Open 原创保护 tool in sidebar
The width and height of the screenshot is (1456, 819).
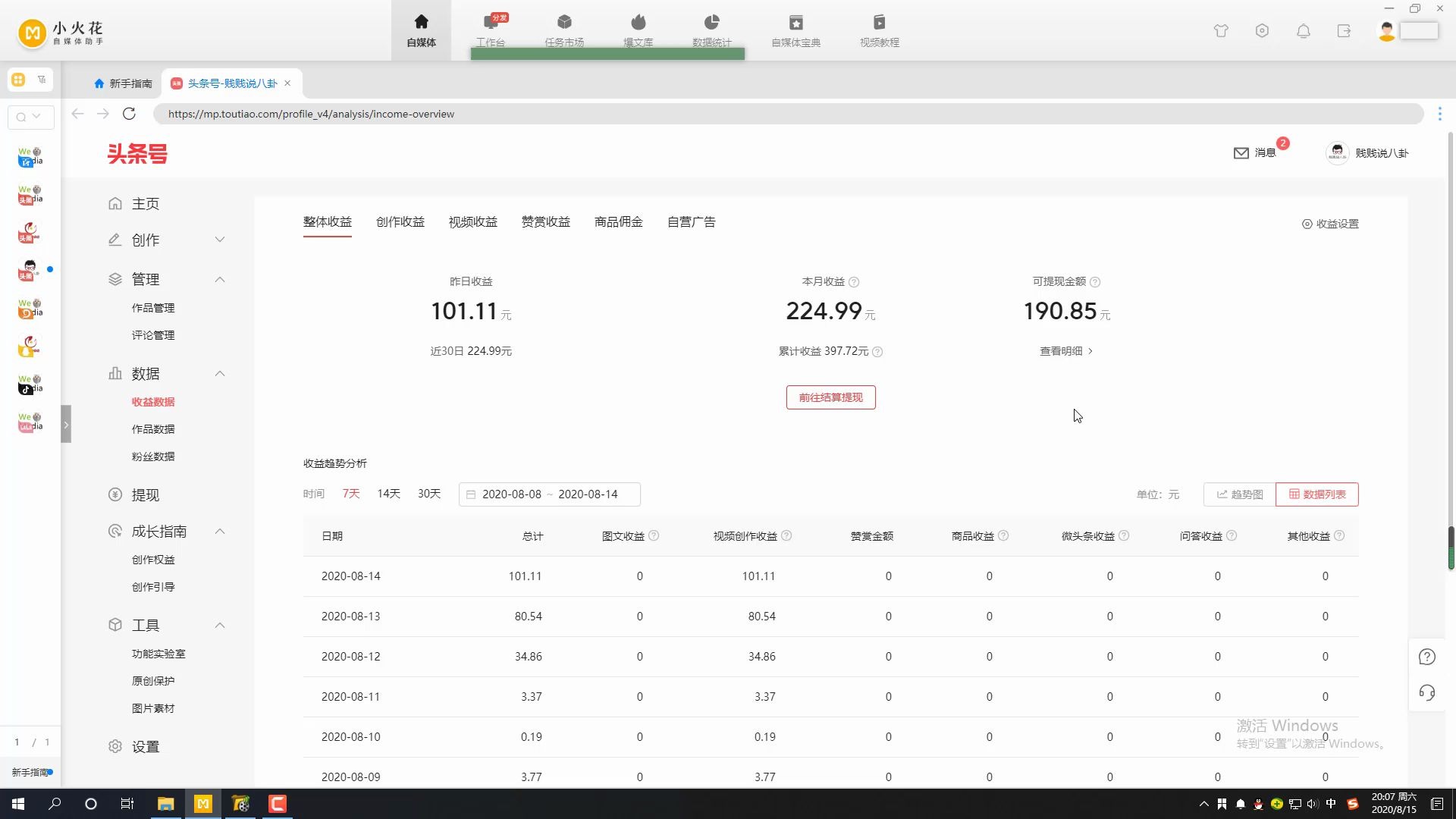(x=153, y=681)
